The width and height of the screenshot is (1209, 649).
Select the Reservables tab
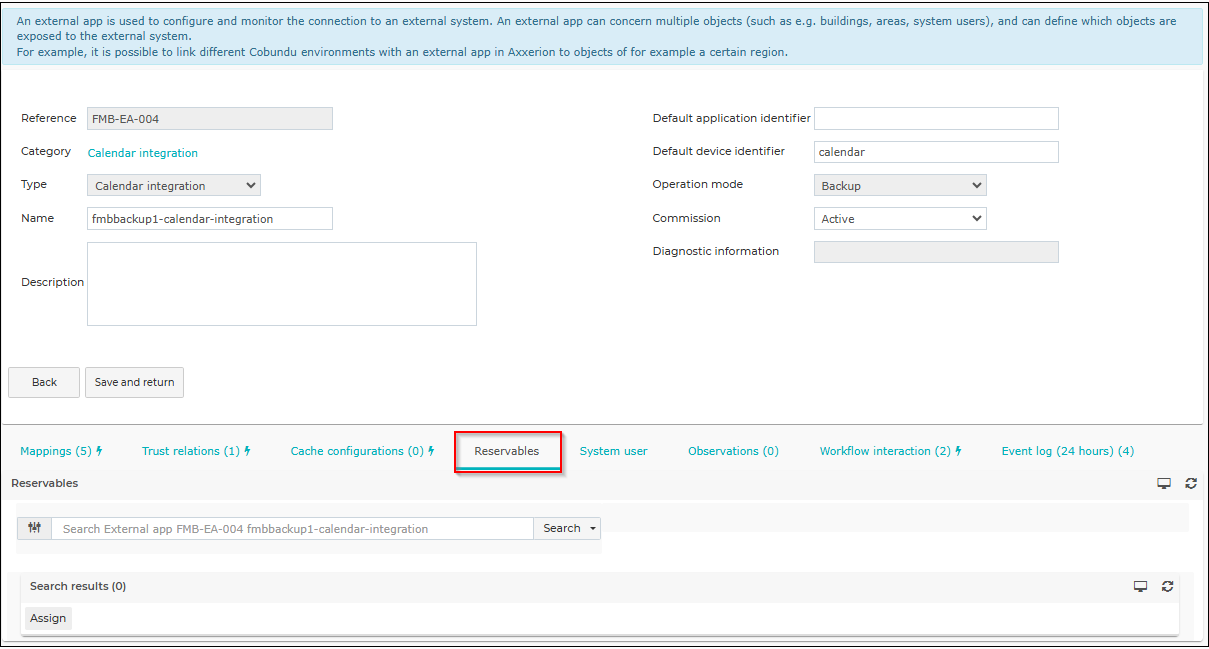click(507, 451)
